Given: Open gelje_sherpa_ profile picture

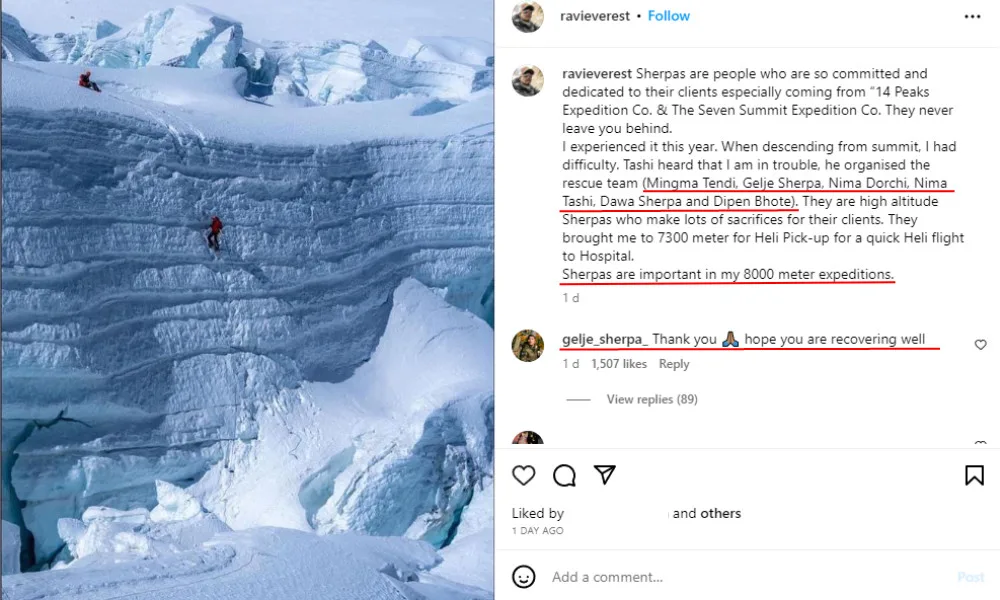Looking at the screenshot, I should (528, 345).
